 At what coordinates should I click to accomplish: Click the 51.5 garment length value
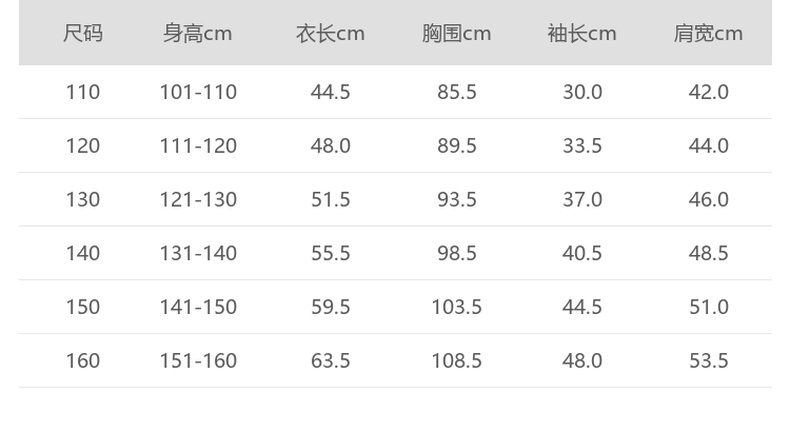click(x=330, y=200)
